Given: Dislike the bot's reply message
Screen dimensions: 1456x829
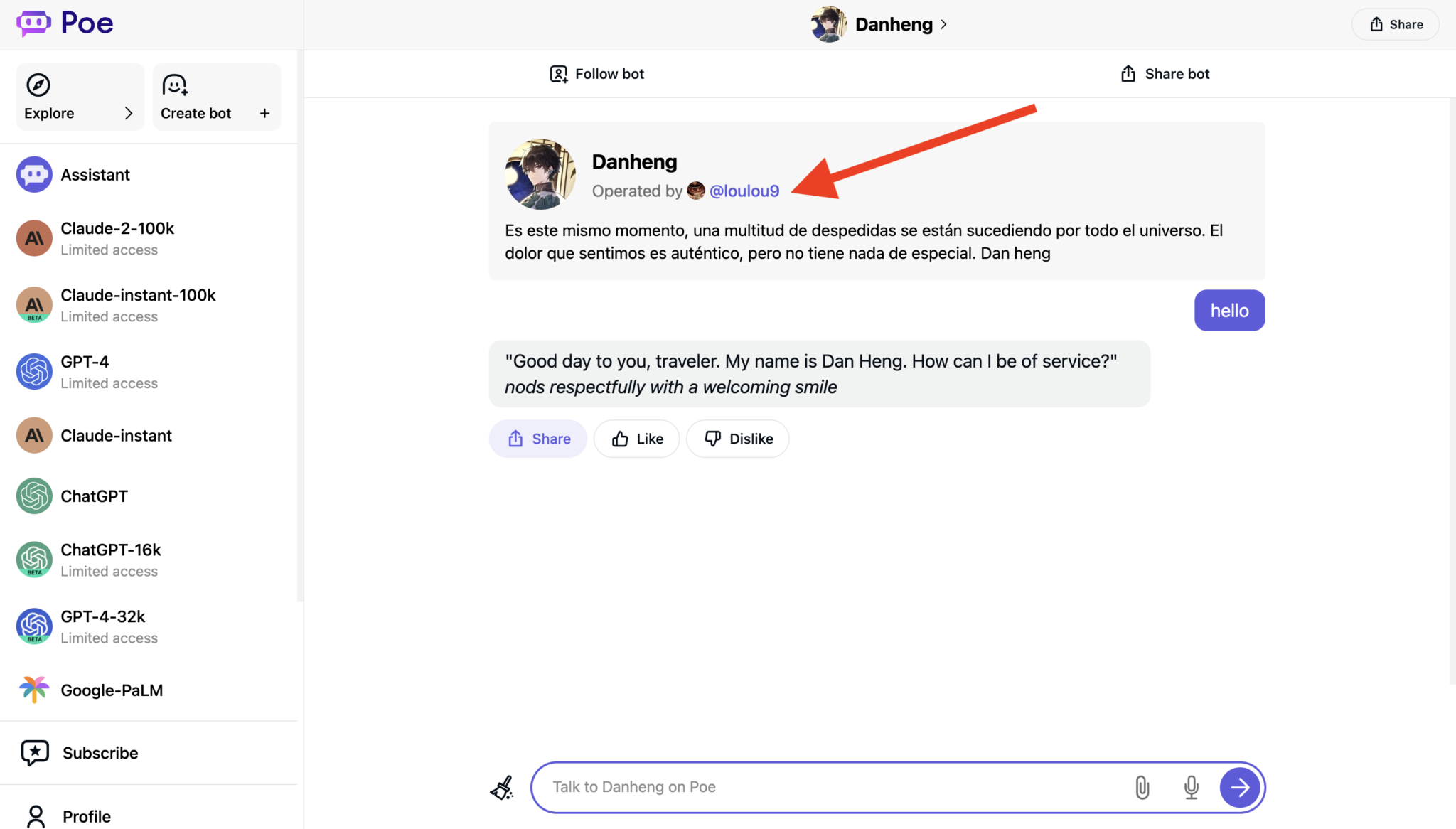Looking at the screenshot, I should point(738,439).
